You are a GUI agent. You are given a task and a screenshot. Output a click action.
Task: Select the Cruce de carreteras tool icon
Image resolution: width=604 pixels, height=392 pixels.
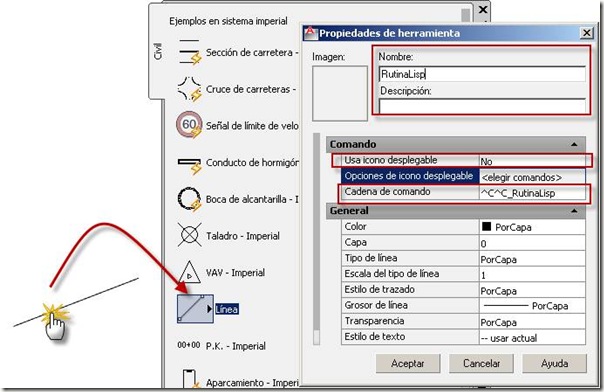(190, 89)
